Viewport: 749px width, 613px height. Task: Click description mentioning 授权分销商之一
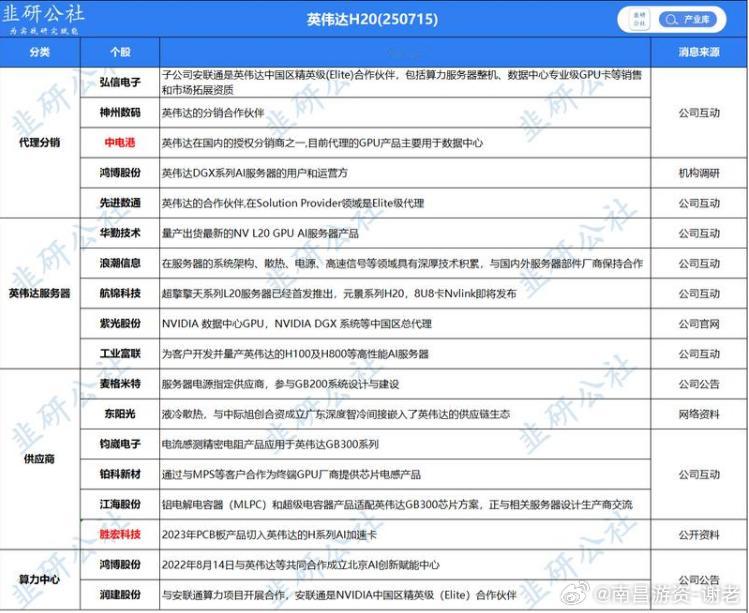click(322, 143)
